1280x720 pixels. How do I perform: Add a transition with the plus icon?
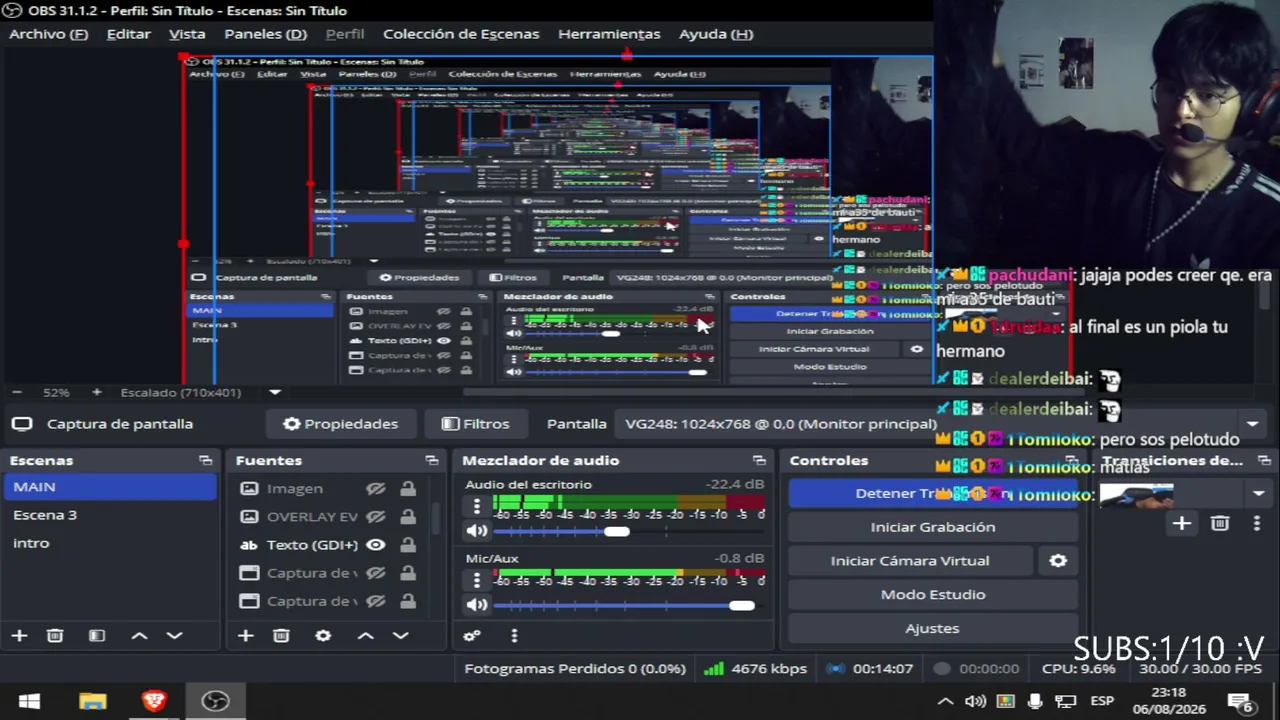click(1182, 523)
